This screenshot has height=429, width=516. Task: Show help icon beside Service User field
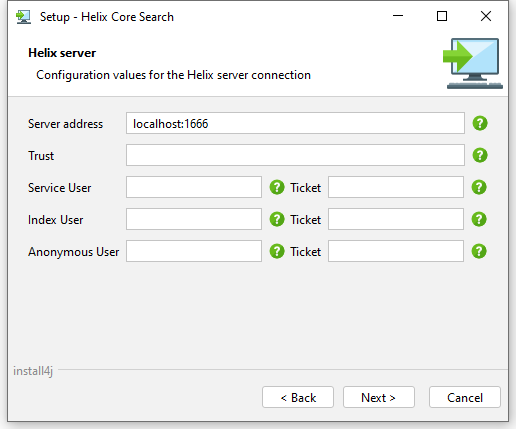click(277, 187)
